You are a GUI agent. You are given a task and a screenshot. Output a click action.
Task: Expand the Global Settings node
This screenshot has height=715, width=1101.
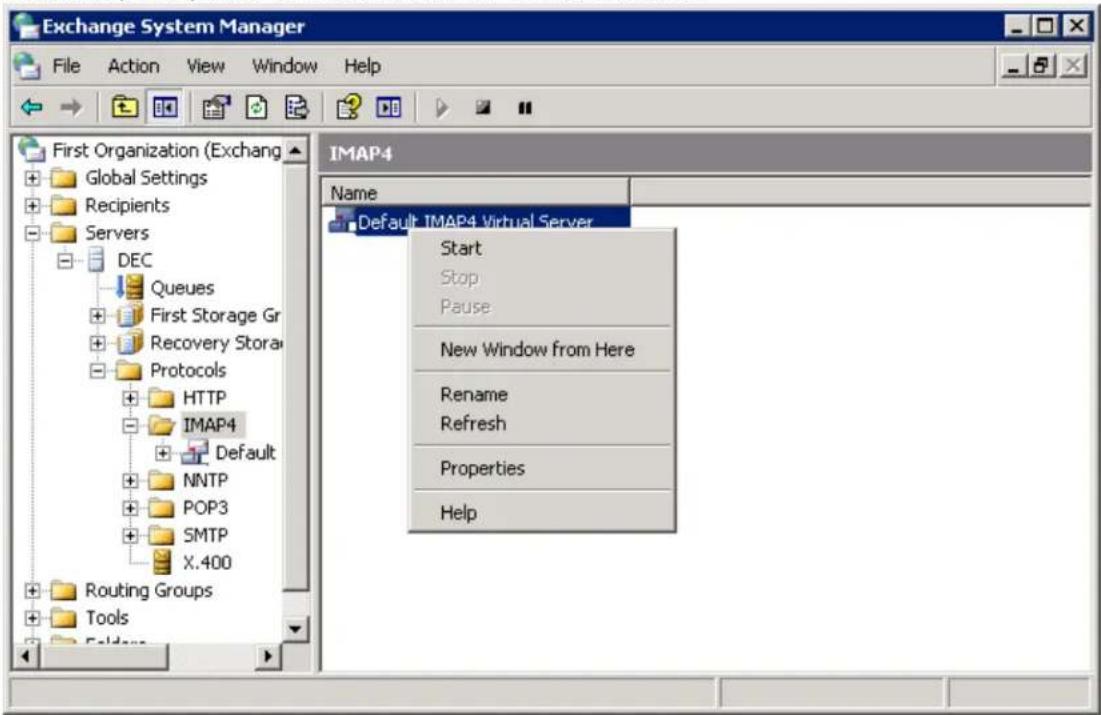(x=32, y=178)
